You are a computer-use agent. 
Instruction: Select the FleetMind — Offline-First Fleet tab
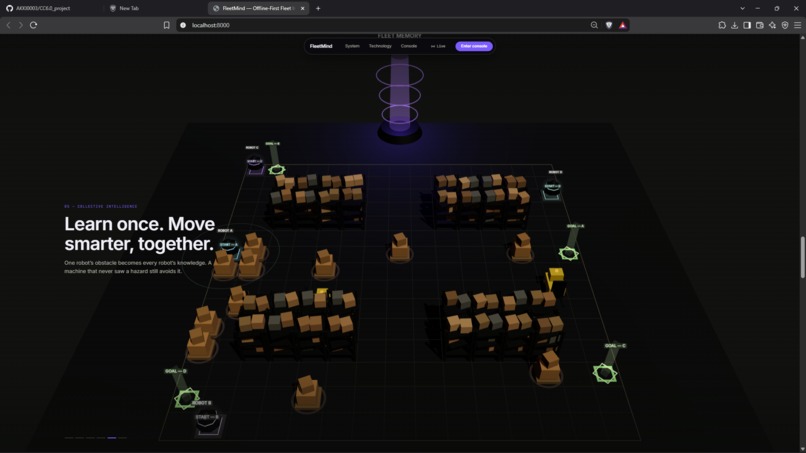(258, 8)
